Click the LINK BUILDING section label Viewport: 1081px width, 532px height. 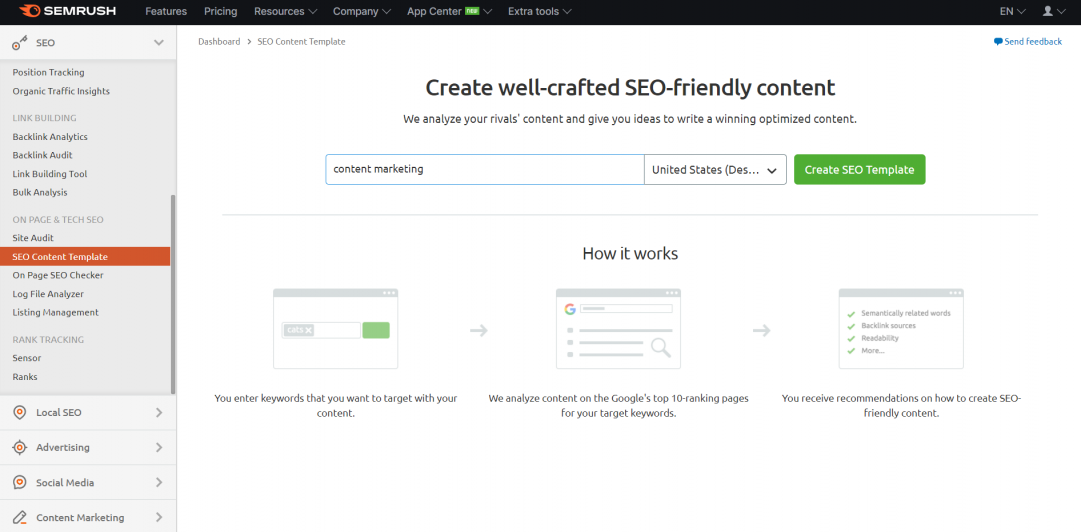45,119
